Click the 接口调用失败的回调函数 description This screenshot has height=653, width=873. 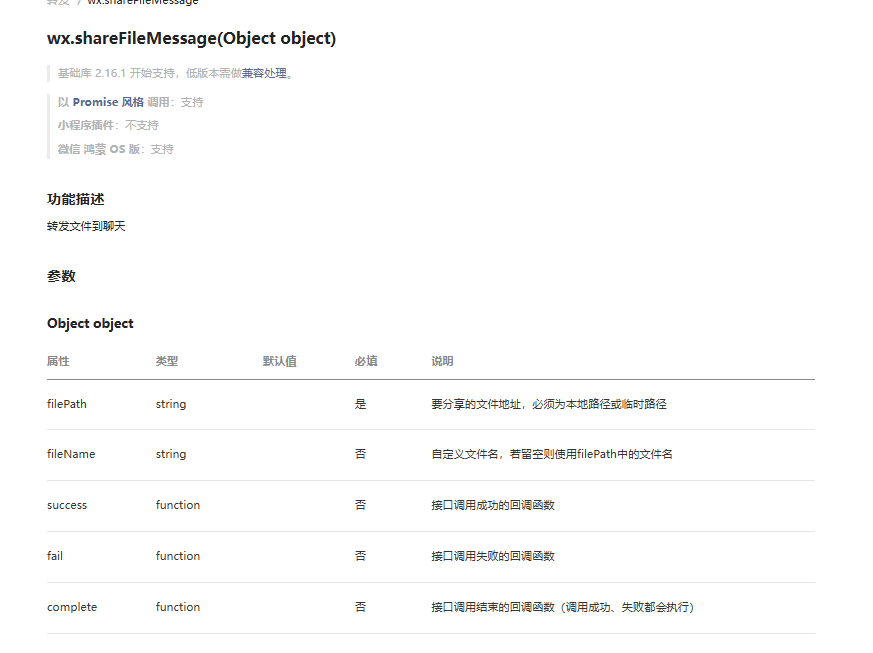(x=493, y=556)
